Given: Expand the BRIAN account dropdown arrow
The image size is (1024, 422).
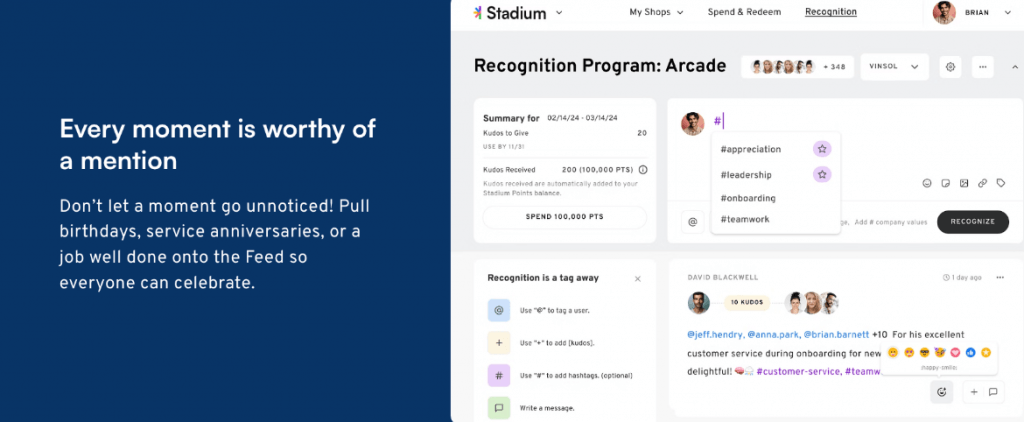Looking at the screenshot, I should pyautogui.click(x=1006, y=12).
